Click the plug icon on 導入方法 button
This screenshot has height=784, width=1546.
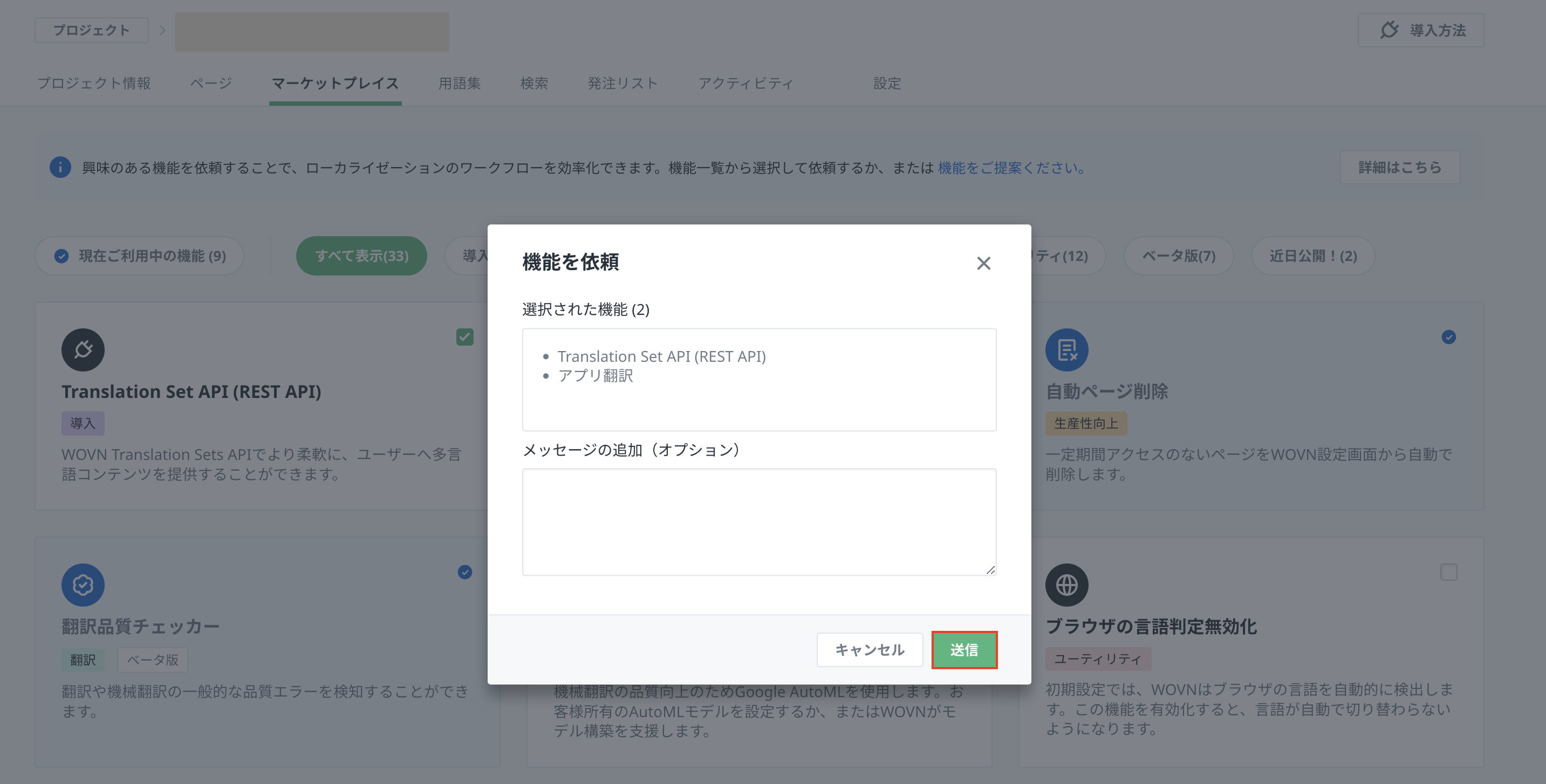click(1389, 30)
